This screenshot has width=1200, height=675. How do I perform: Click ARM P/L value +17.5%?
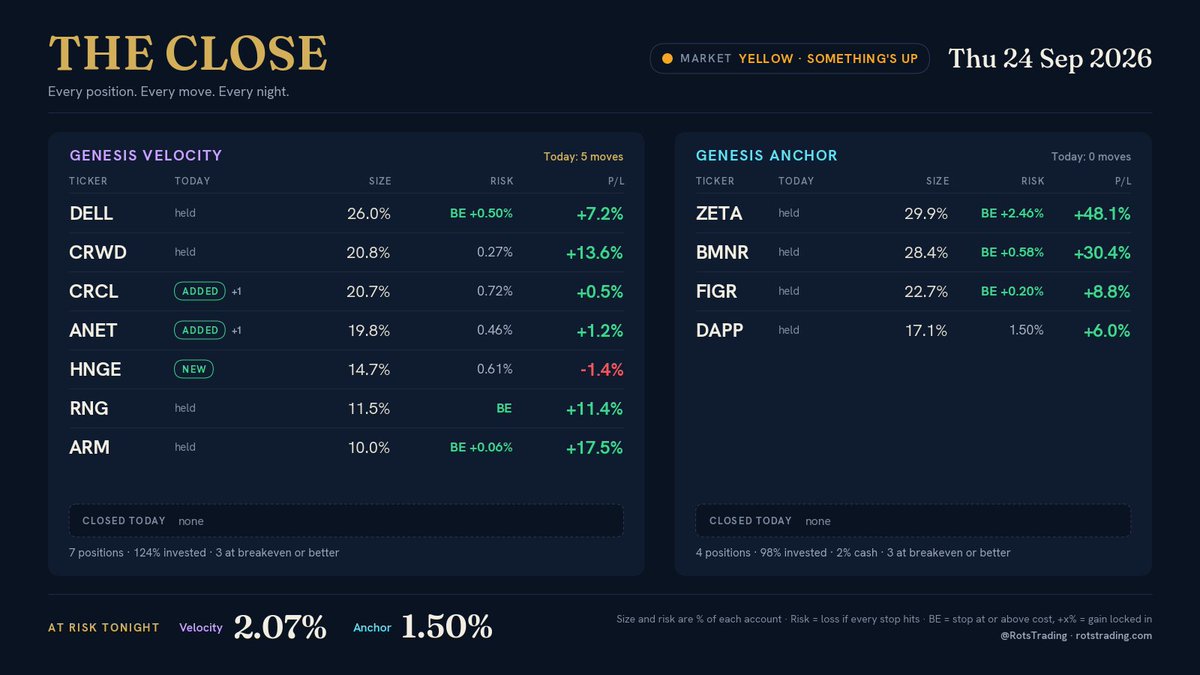pos(594,447)
